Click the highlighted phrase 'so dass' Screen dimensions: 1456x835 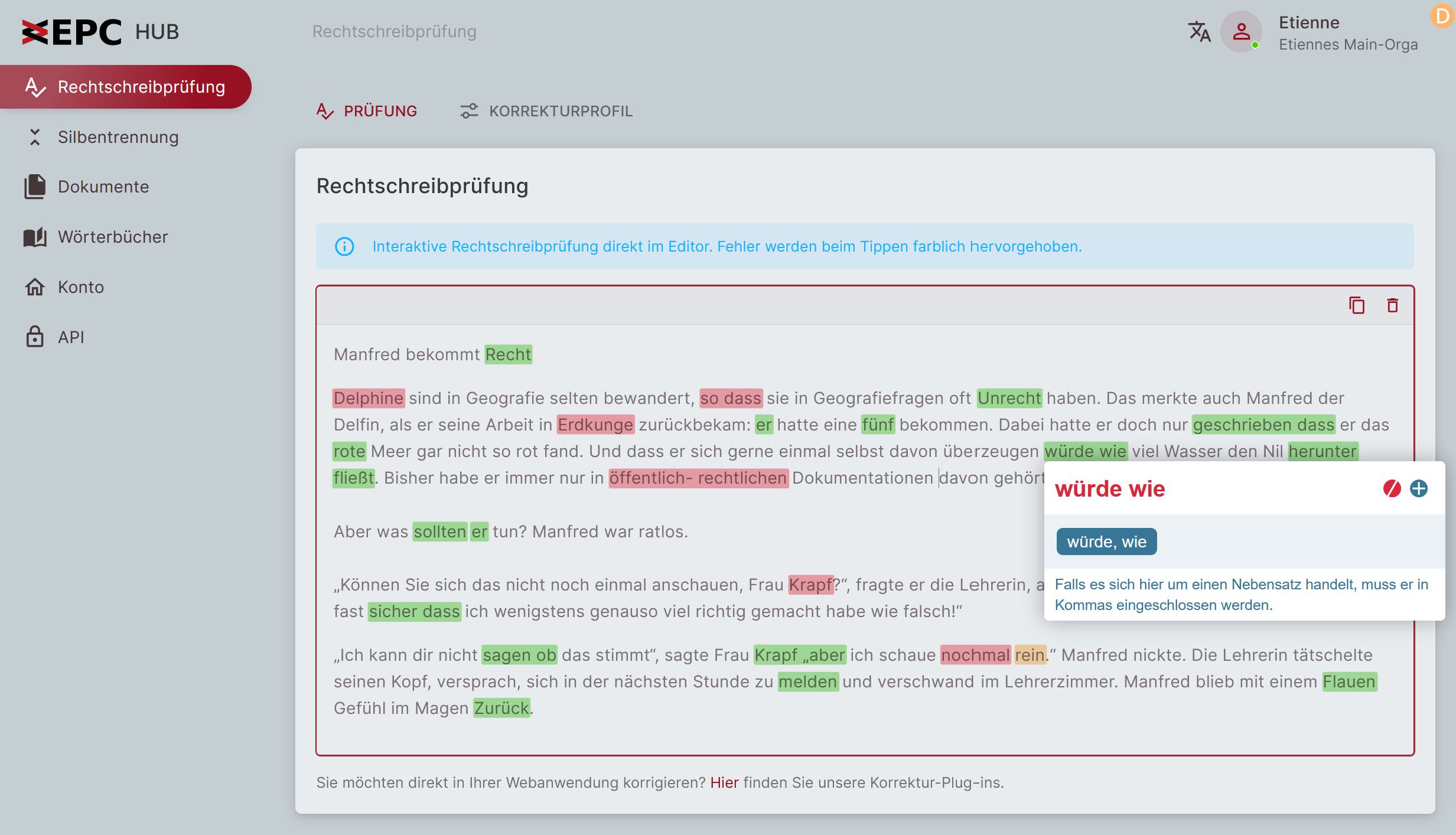731,398
